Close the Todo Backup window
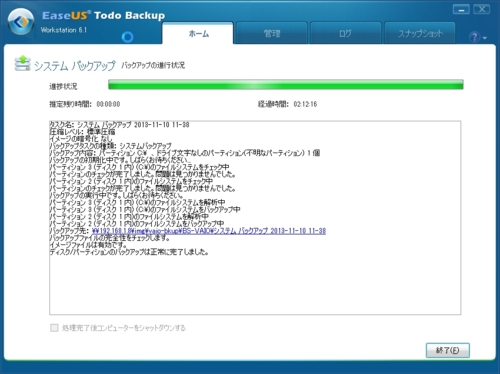Viewport: 500px width, 374px height. [482, 10]
